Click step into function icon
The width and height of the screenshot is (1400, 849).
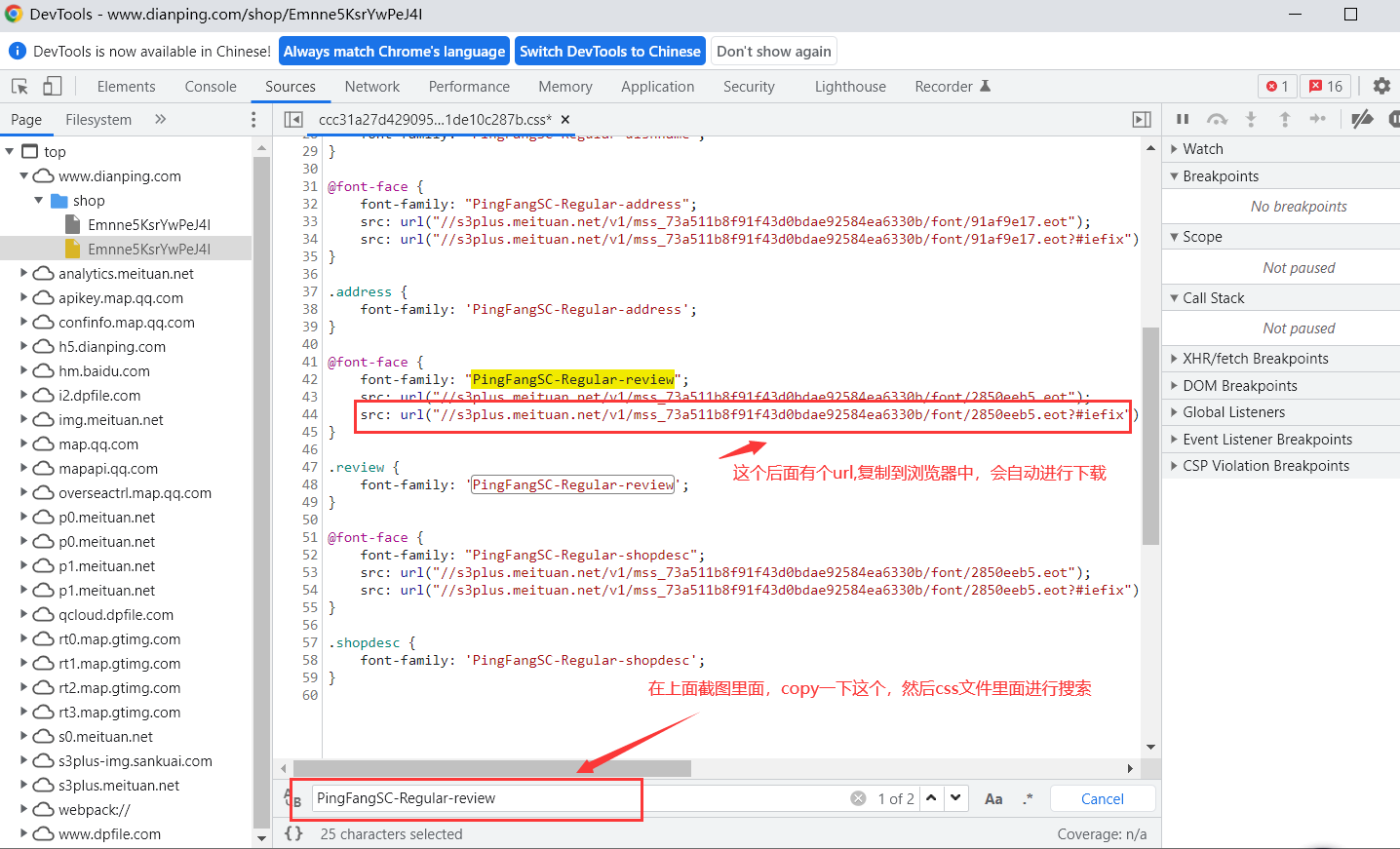(x=1251, y=119)
